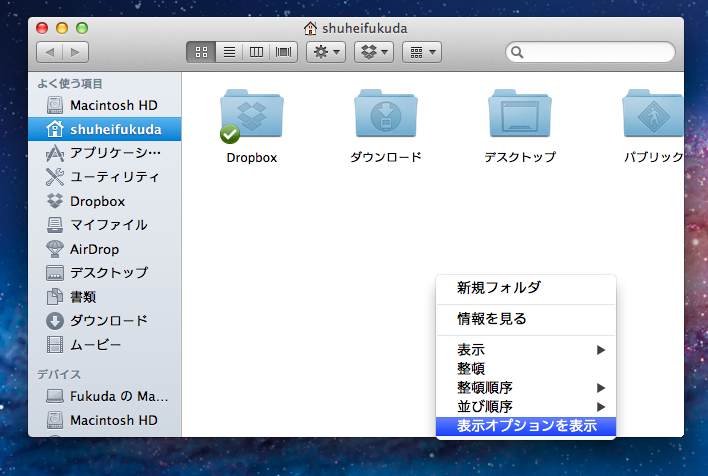Open the 並び順序 submenu
Image resolution: width=708 pixels, height=476 pixels.
[526, 406]
